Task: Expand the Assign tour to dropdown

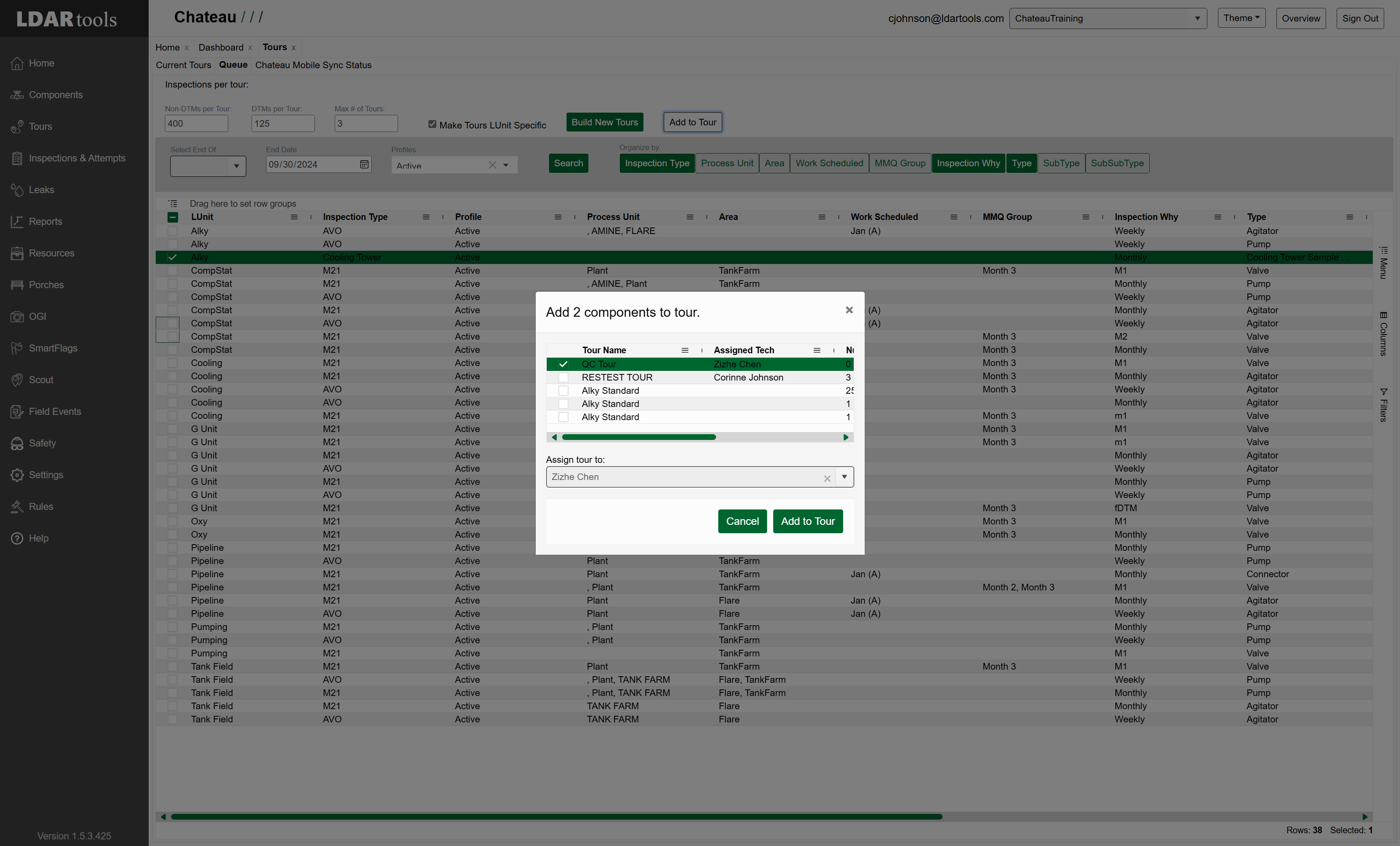Action: [x=844, y=477]
